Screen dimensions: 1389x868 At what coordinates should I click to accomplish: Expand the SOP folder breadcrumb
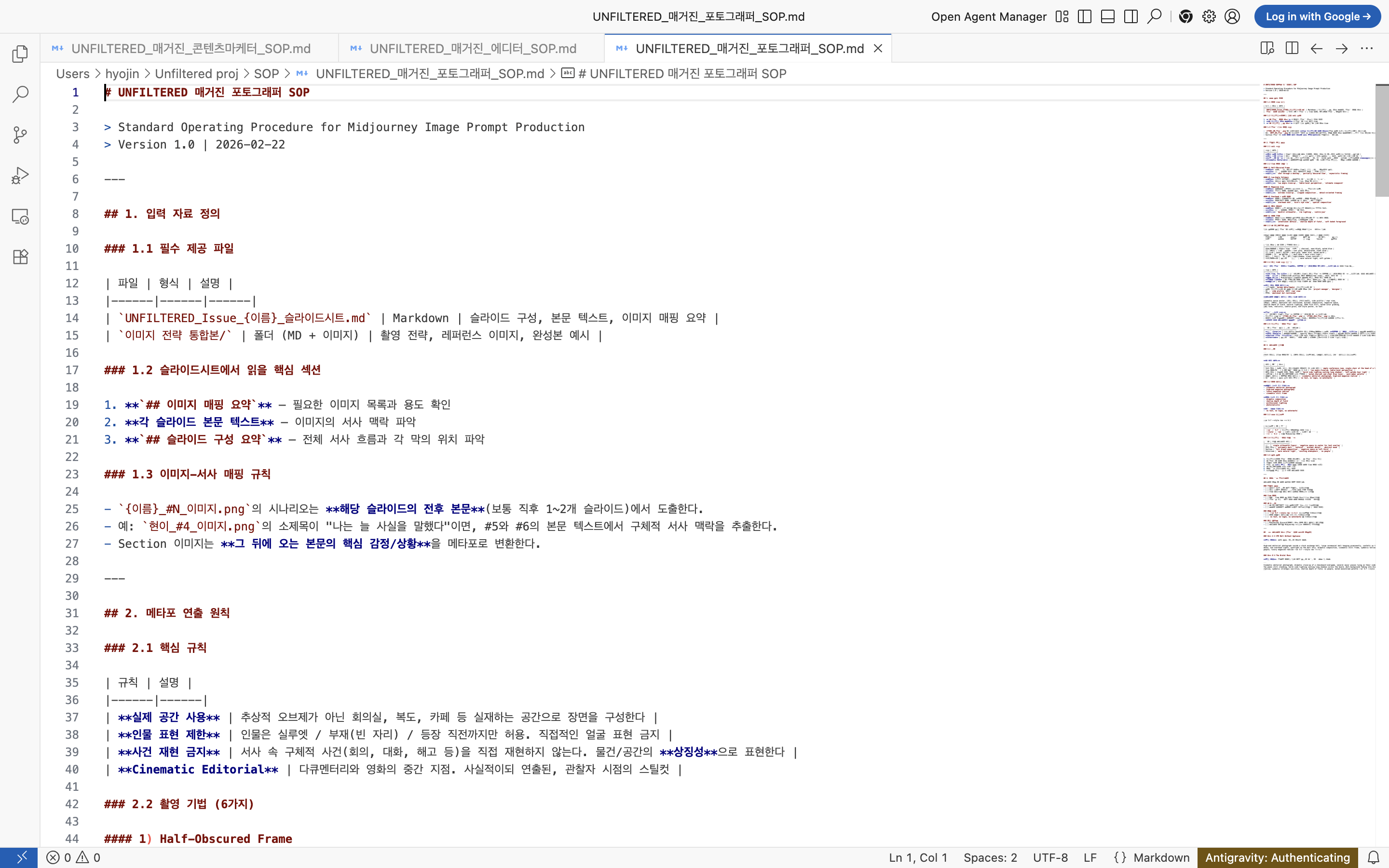click(266, 73)
